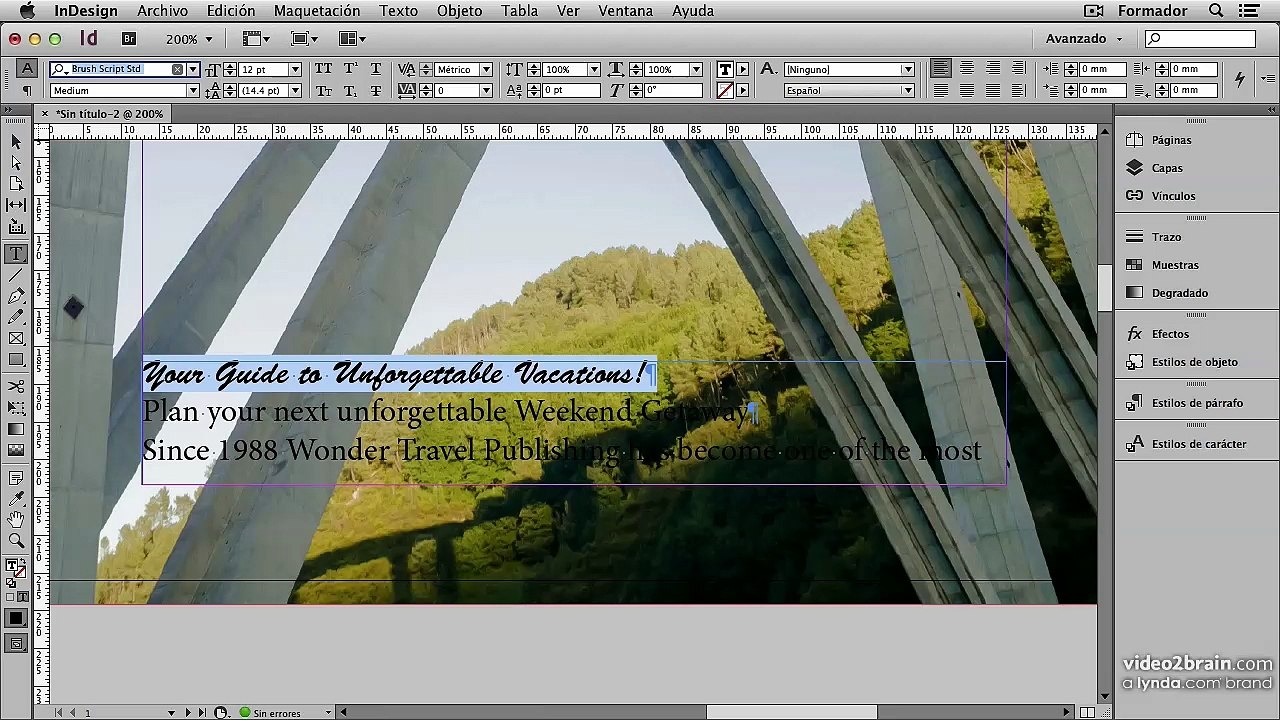
Task: Open the Edición menu
Action: point(231,11)
